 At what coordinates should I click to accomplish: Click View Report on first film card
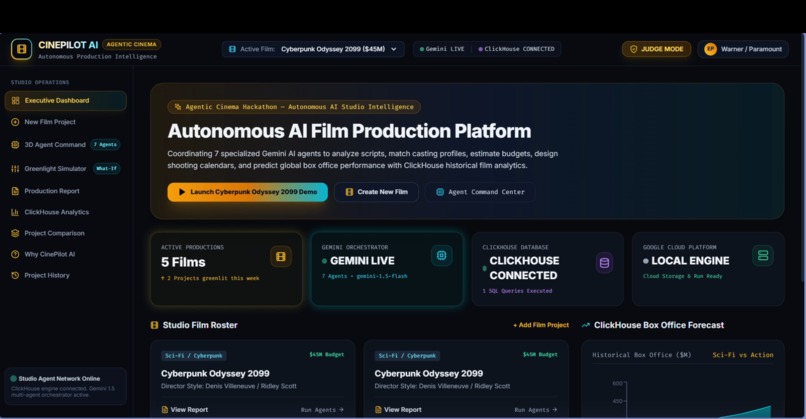[x=185, y=410]
